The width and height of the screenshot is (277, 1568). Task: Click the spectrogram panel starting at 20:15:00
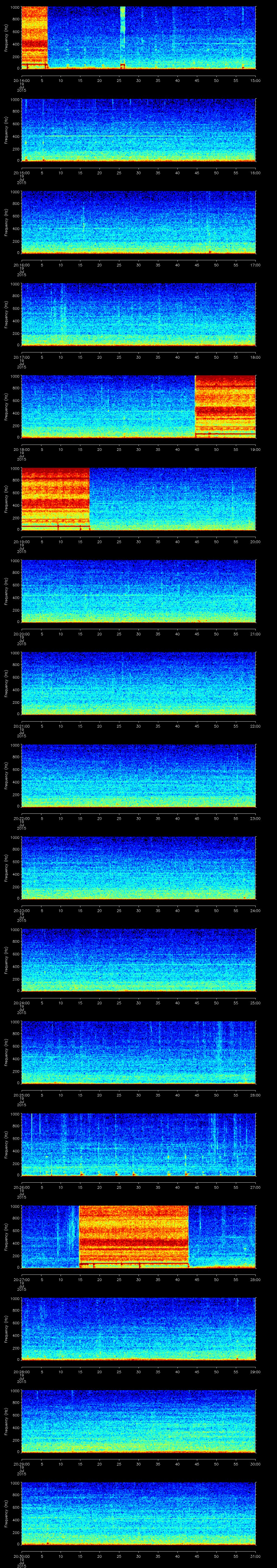tap(138, 130)
